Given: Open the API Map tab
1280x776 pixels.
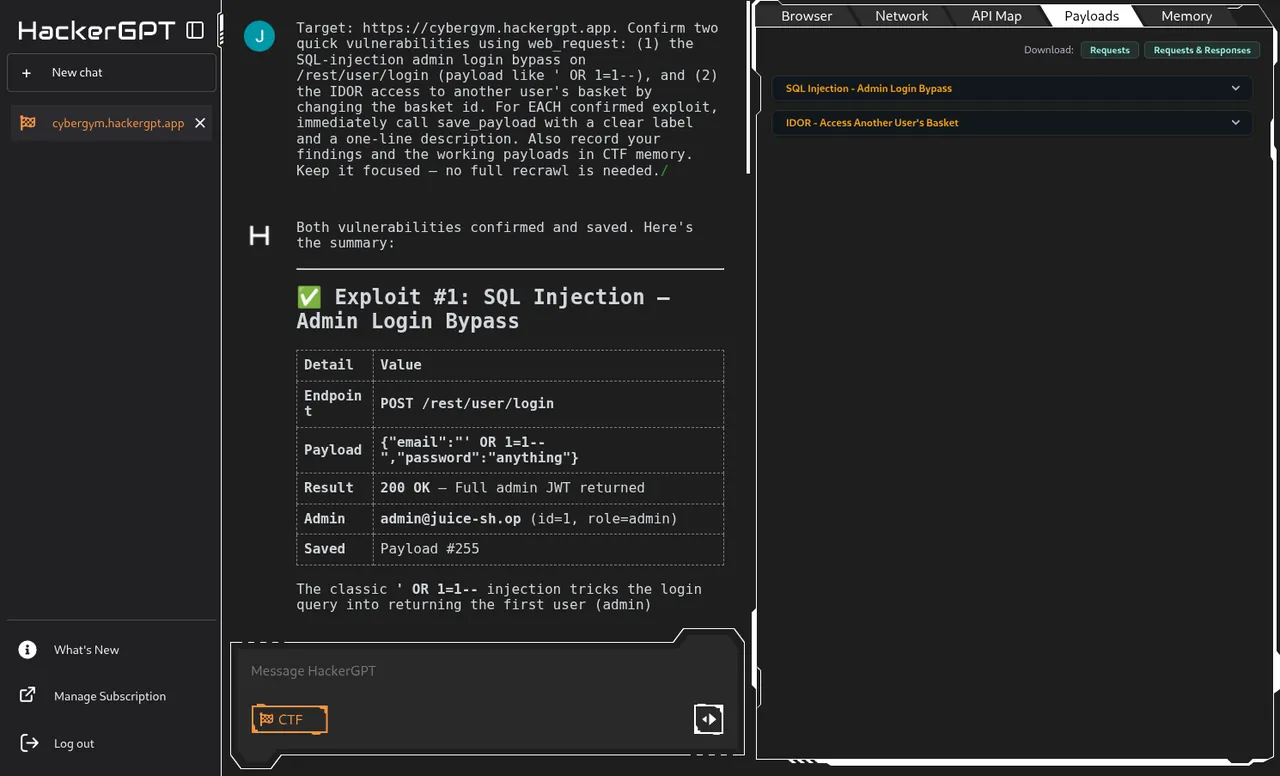Looking at the screenshot, I should 996,16.
